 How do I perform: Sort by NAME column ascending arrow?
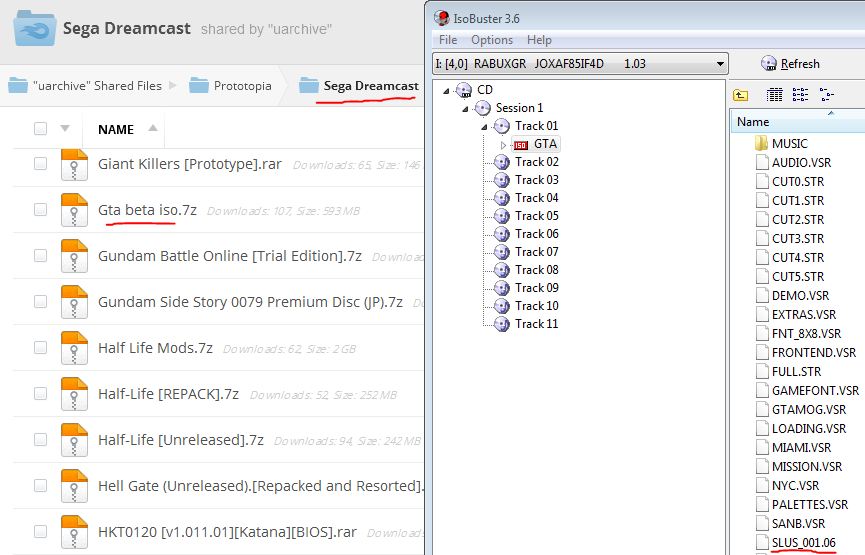[153, 128]
